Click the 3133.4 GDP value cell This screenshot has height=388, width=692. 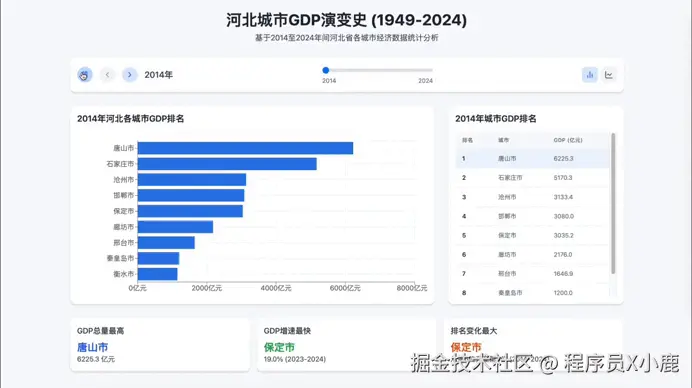click(x=563, y=197)
